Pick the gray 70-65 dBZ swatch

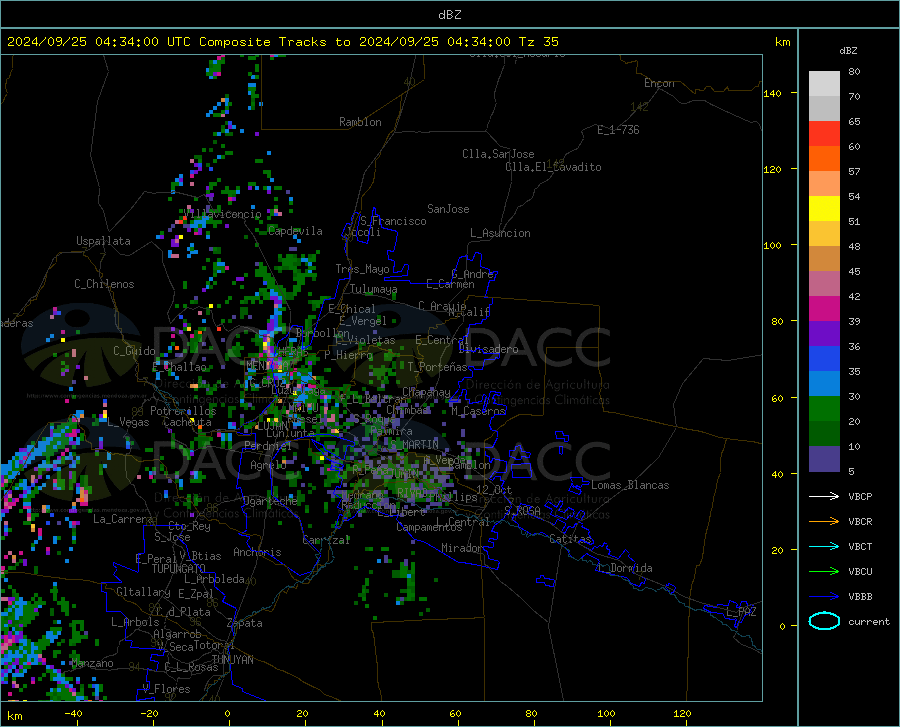pyautogui.click(x=824, y=108)
